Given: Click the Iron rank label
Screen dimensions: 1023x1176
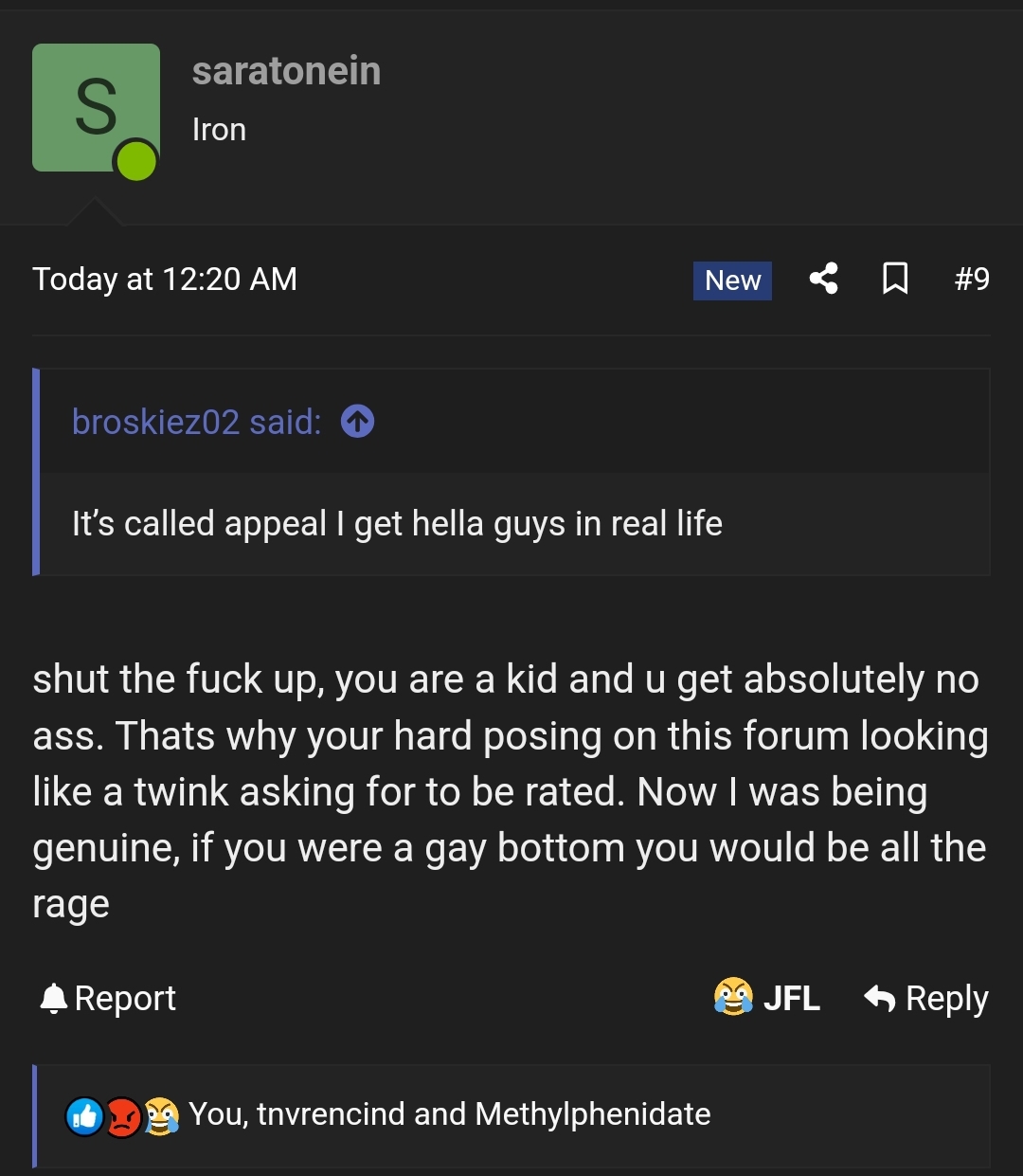Looking at the screenshot, I should tap(219, 130).
